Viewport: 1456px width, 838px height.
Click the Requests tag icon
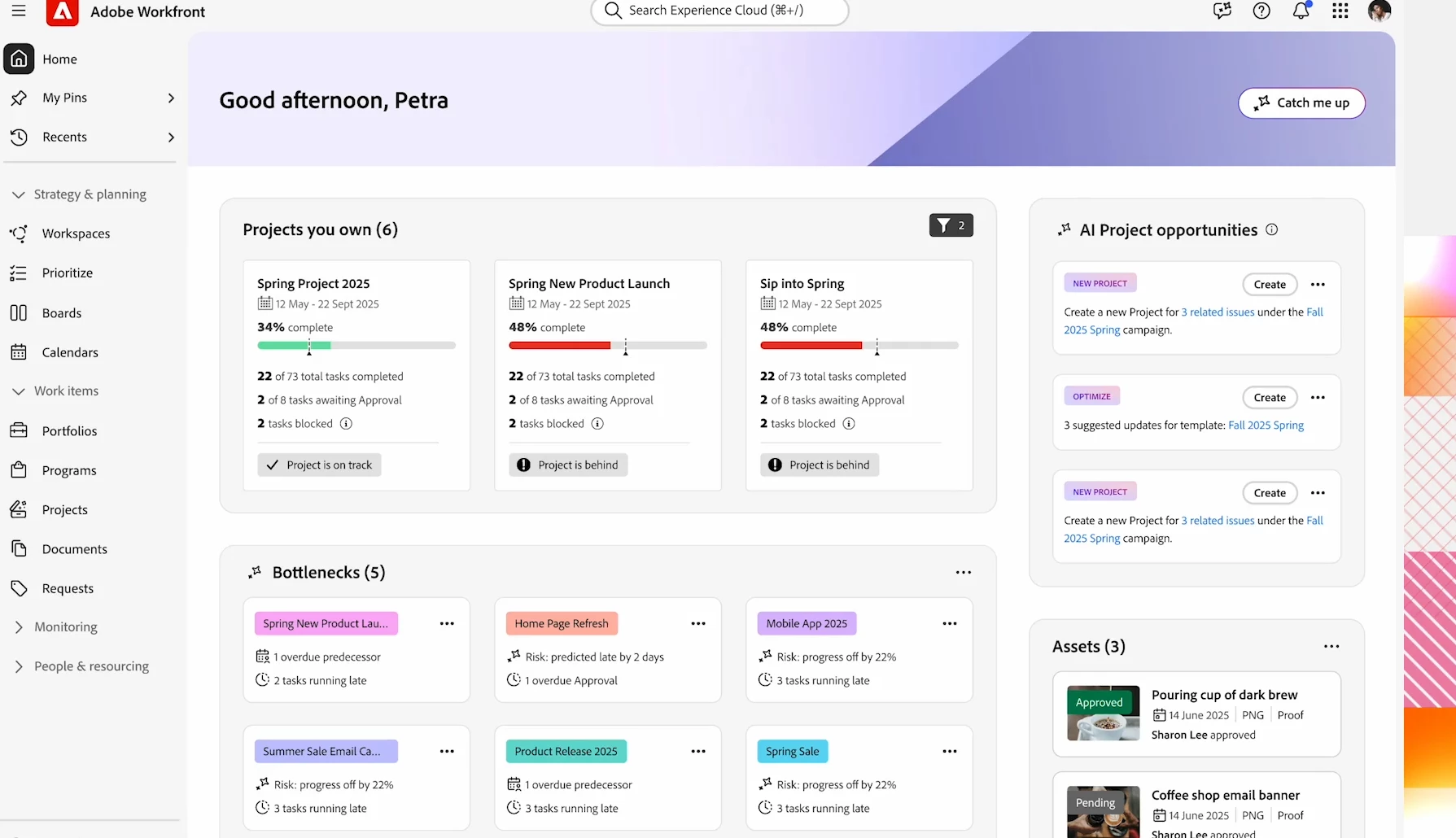pyautogui.click(x=19, y=588)
